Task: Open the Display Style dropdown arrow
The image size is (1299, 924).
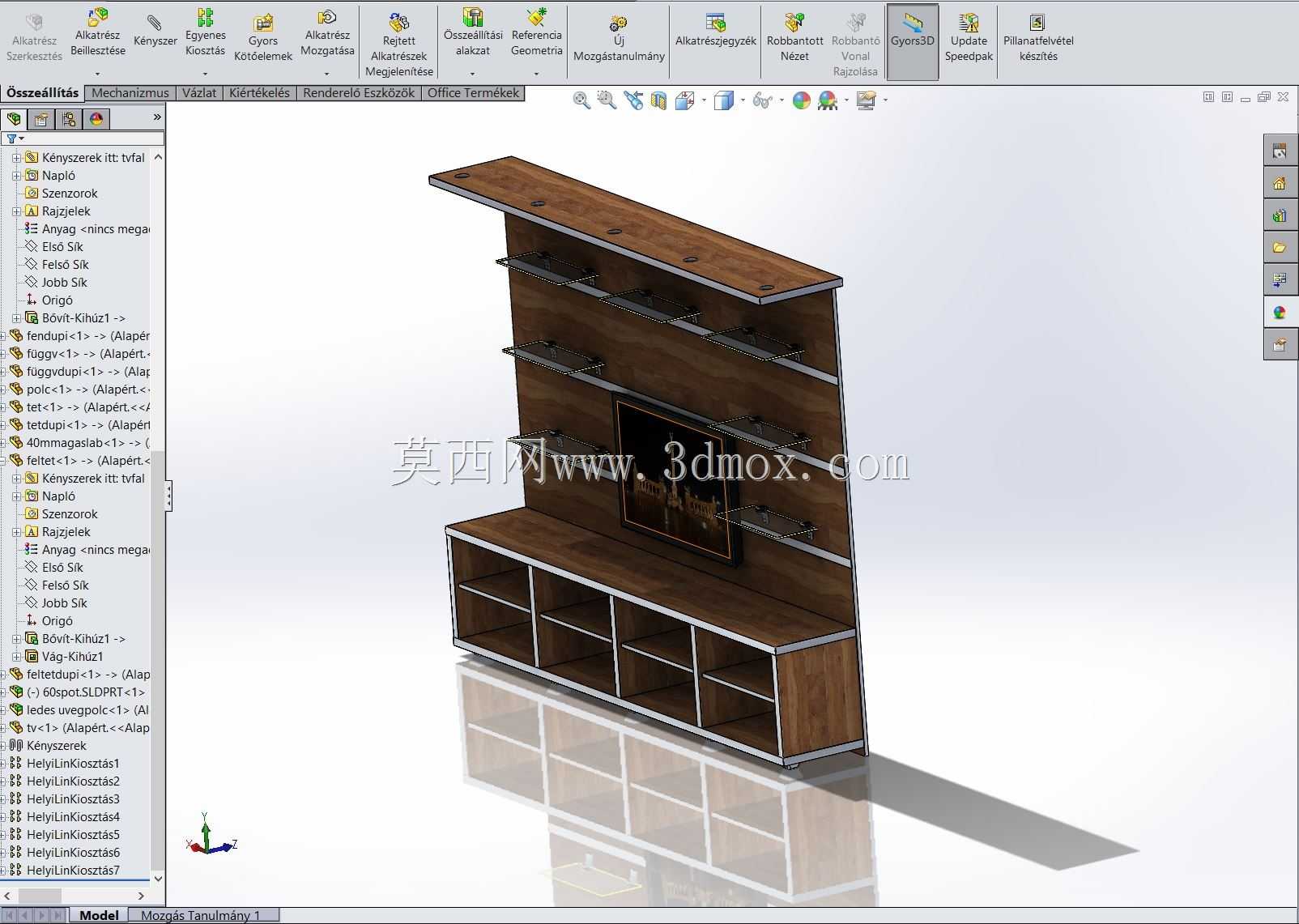Action: [x=743, y=100]
